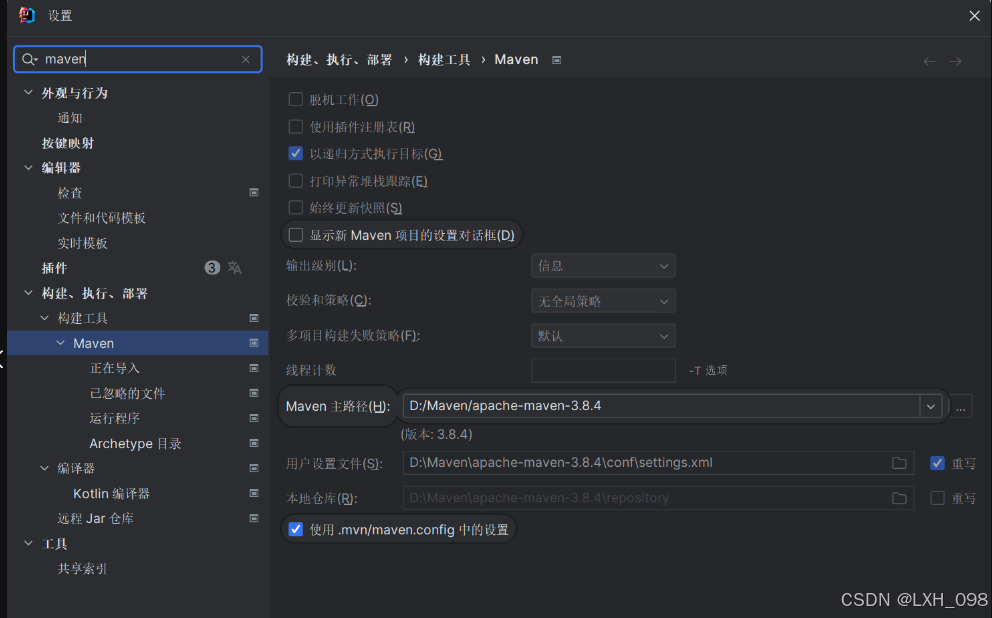The width and height of the screenshot is (992, 618).
Task: Click the Maven 主路径 text field
Action: pyautogui.click(x=661, y=406)
